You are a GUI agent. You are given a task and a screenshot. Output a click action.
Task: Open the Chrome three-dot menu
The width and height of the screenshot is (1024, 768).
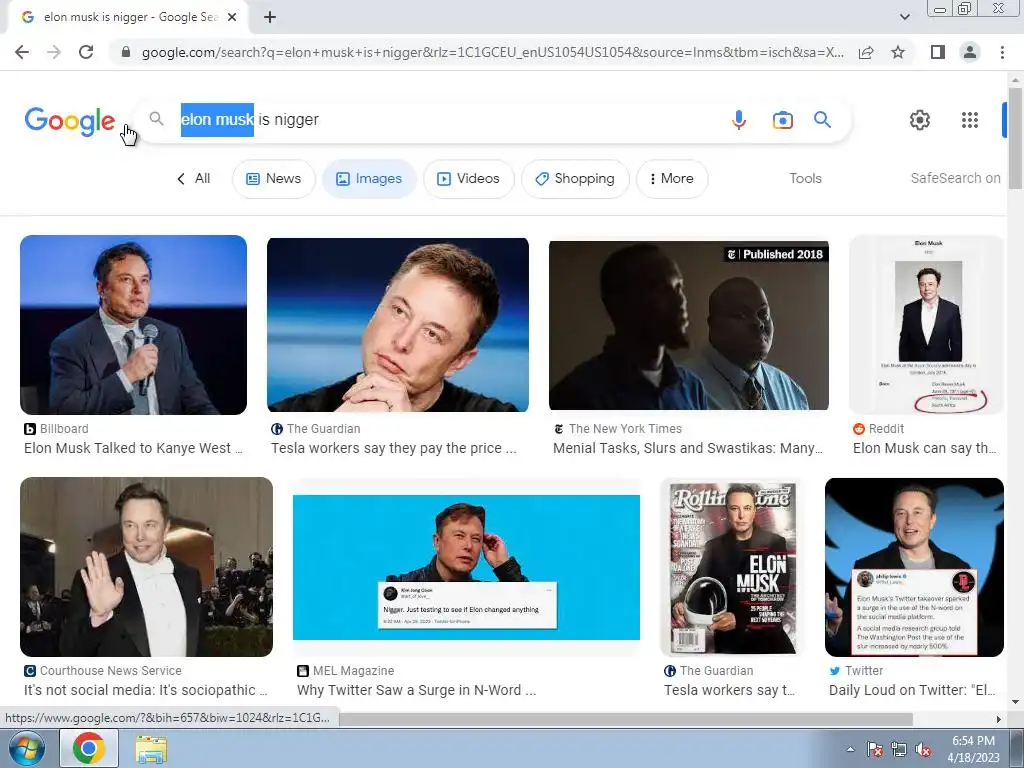[x=1002, y=52]
